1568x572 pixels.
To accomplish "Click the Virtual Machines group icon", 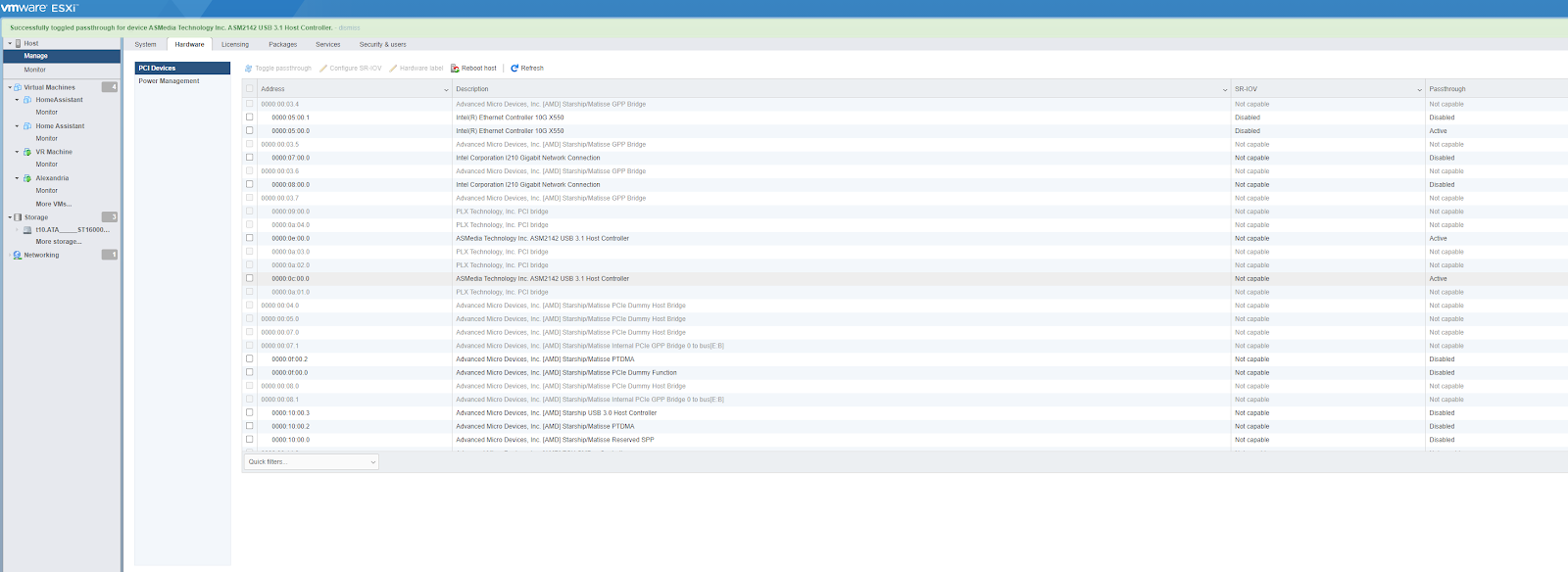I will [x=18, y=87].
